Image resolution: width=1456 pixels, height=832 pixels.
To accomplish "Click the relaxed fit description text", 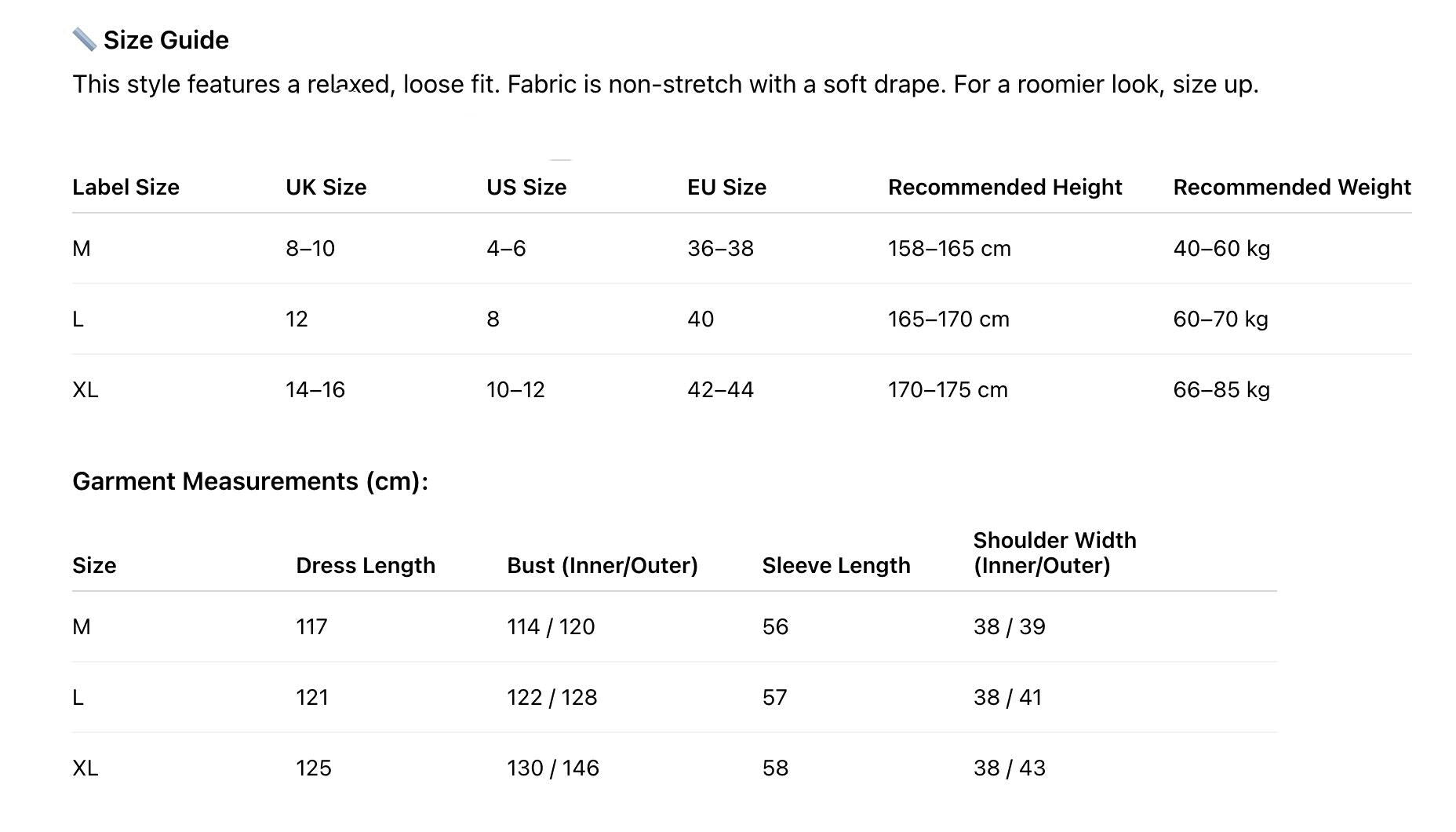I will pos(664,85).
